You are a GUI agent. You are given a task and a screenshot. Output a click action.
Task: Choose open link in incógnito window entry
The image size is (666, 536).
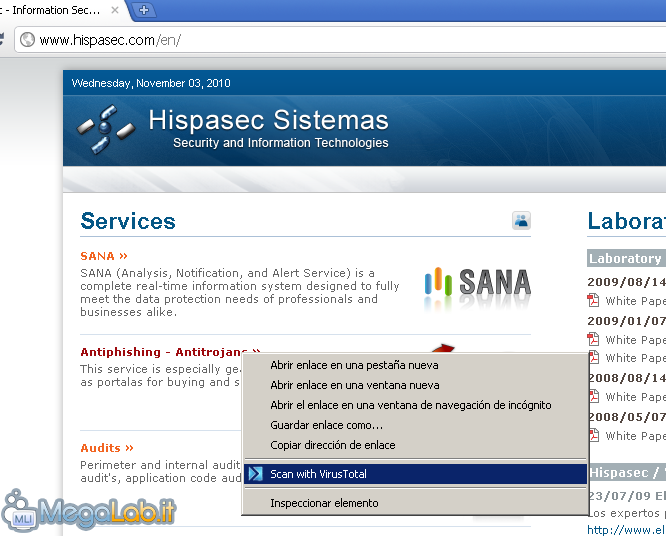tap(415, 405)
